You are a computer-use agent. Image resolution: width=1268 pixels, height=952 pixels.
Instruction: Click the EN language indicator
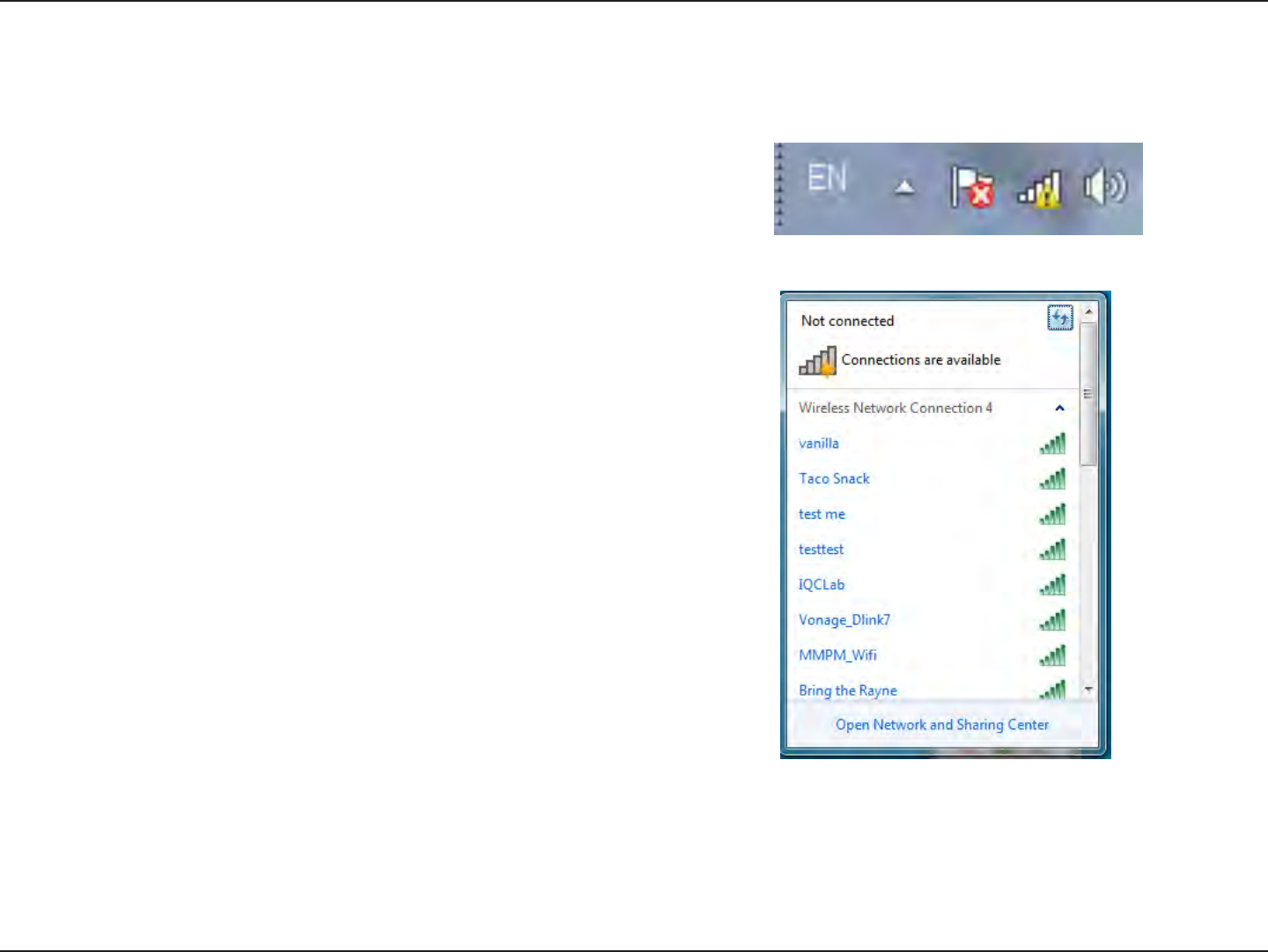tap(827, 178)
